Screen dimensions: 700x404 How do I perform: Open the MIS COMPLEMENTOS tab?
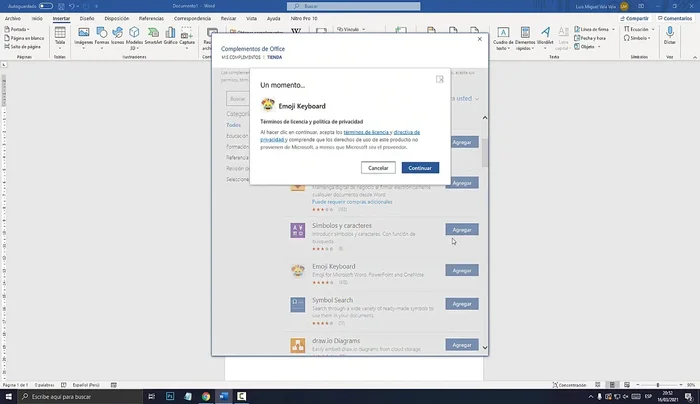click(x=241, y=58)
